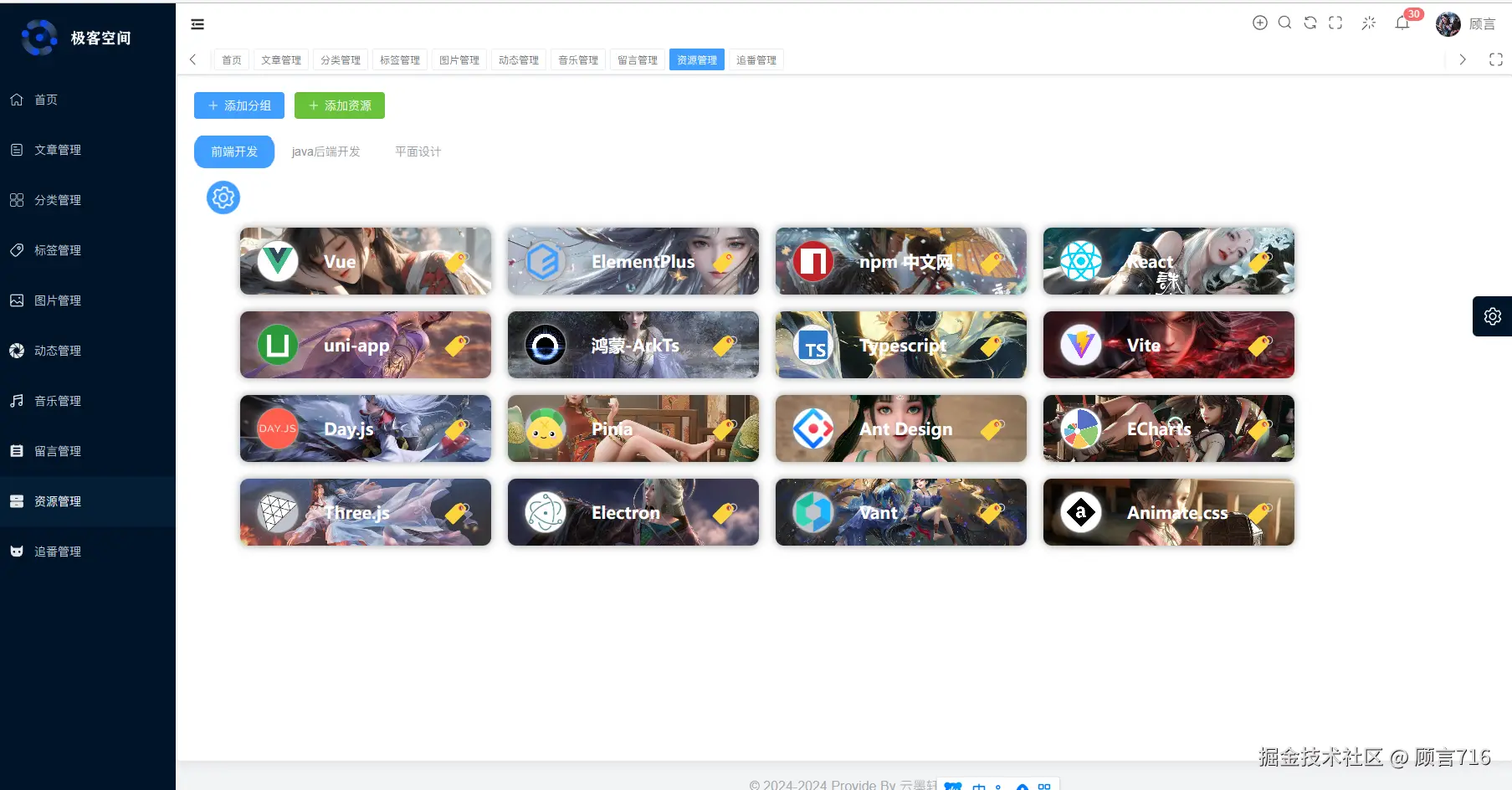The height and width of the screenshot is (790, 1512).
Task: Go to 文章管理 in the sidebar
Action: (88, 150)
